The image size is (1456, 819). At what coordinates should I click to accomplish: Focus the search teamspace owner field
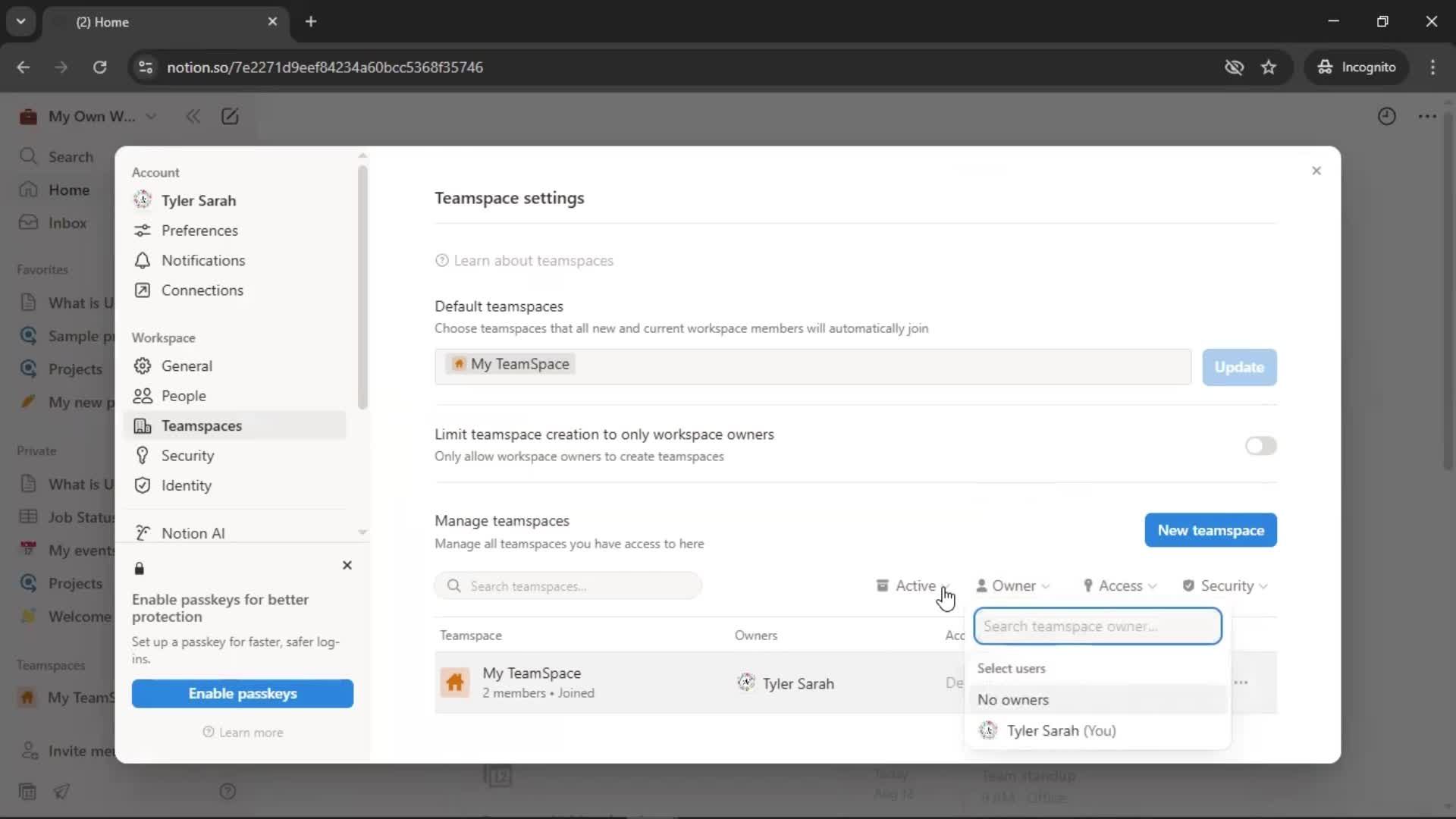coord(1097,626)
